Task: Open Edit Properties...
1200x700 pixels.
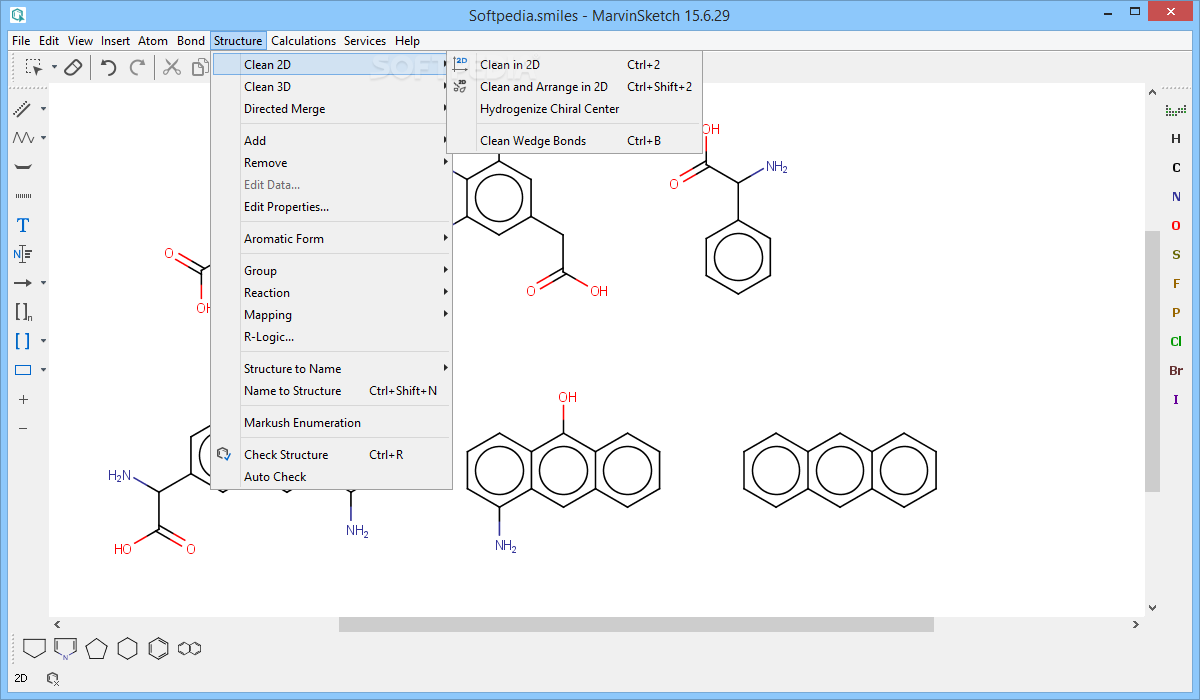Action: (332, 207)
